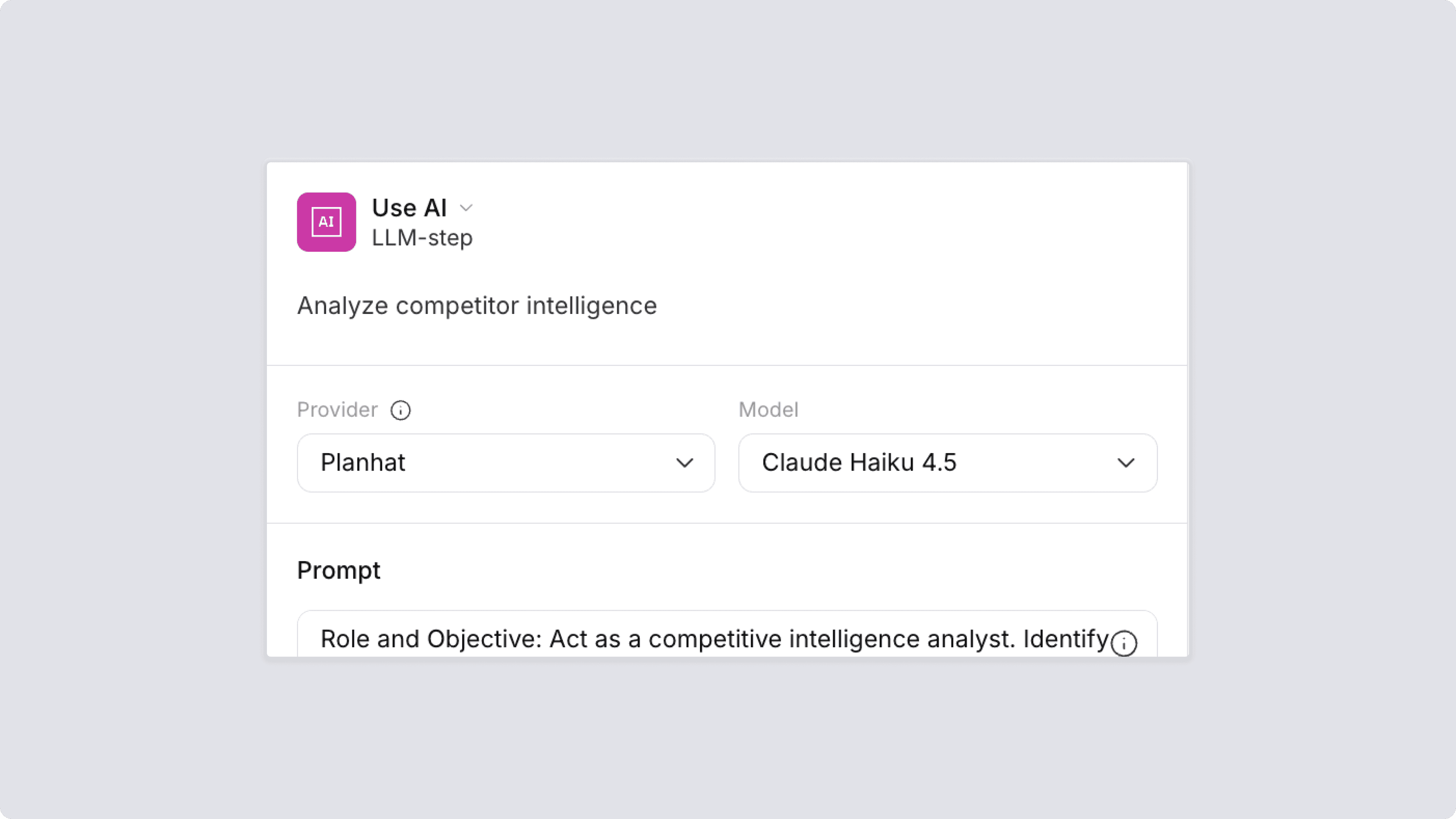Click the "Analyze competitor intelligence" description
This screenshot has width=1456, height=819.
tap(477, 306)
